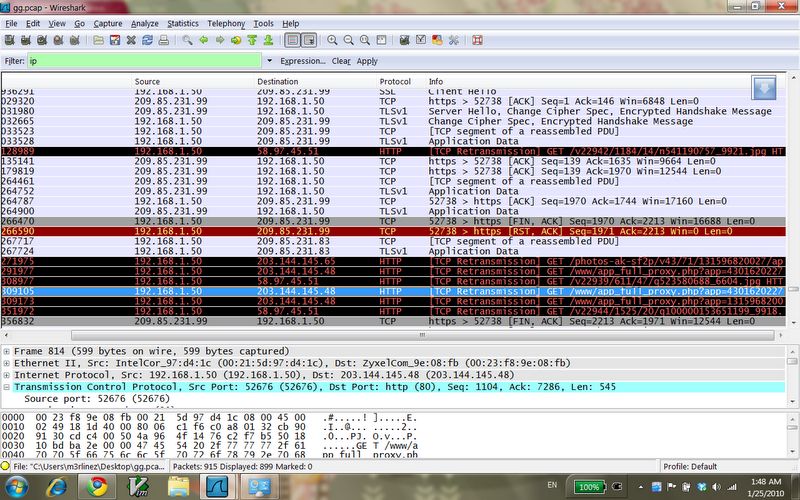Open Windows Start menu
The width and height of the screenshot is (800, 500).
(16, 486)
